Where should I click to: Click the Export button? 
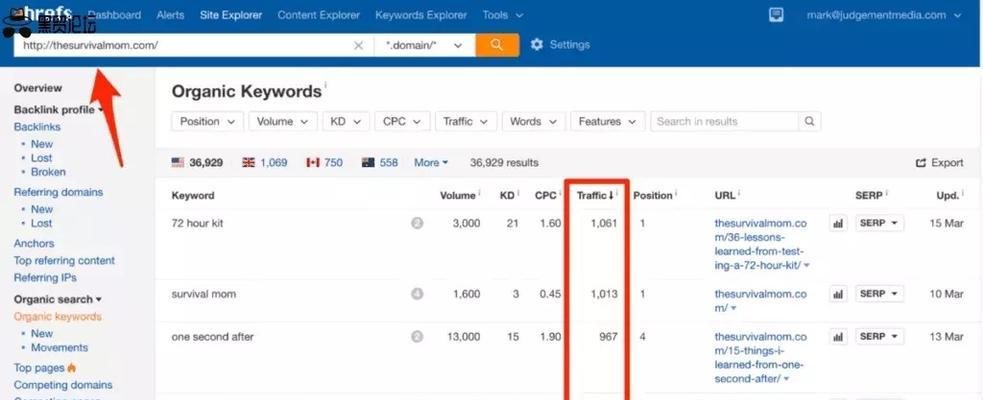coord(939,162)
